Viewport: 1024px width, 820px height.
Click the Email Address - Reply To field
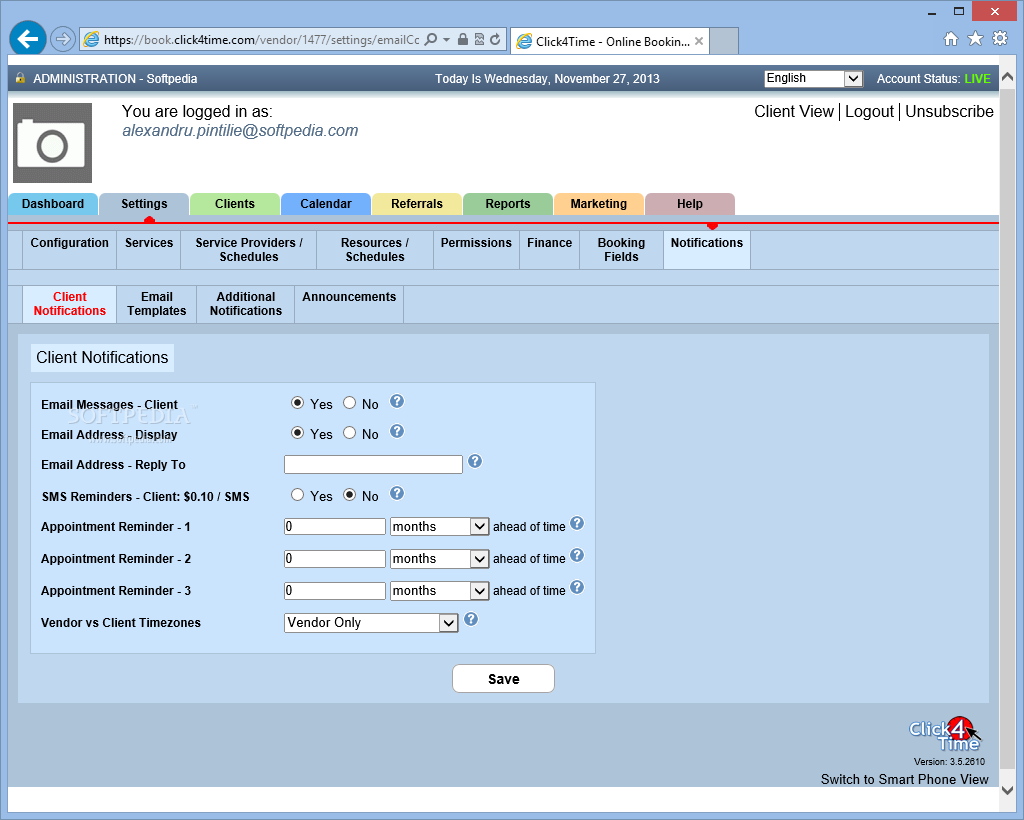coord(373,464)
